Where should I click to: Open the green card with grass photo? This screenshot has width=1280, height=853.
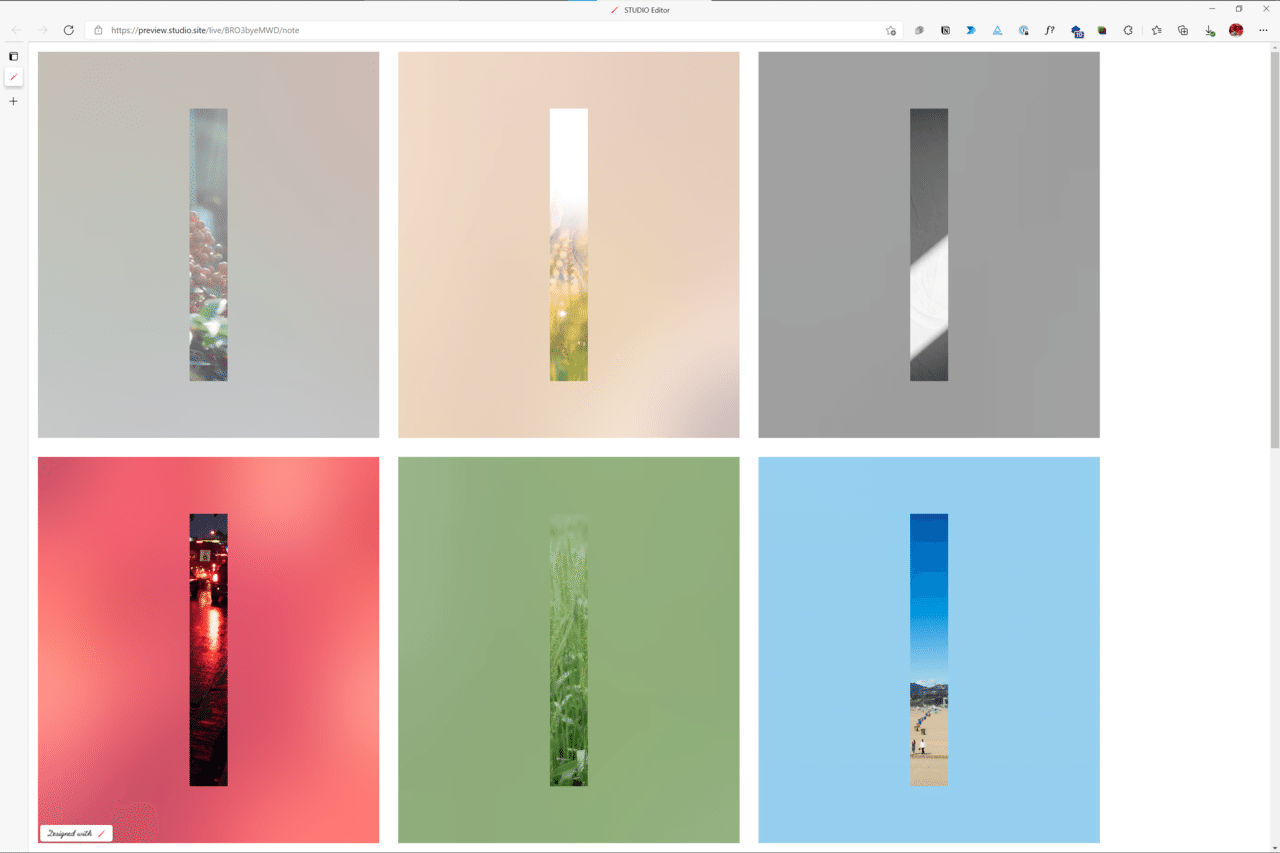tap(568, 650)
